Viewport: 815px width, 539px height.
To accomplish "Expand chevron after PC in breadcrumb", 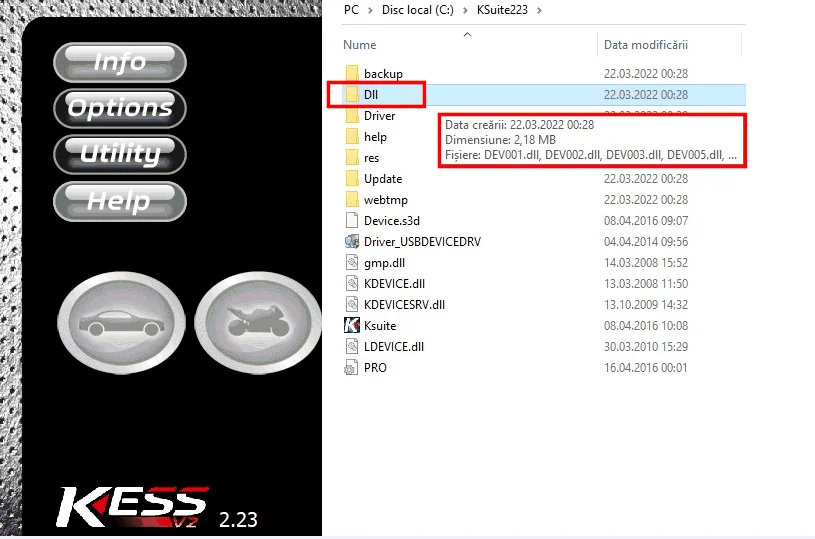I will pyautogui.click(x=370, y=10).
